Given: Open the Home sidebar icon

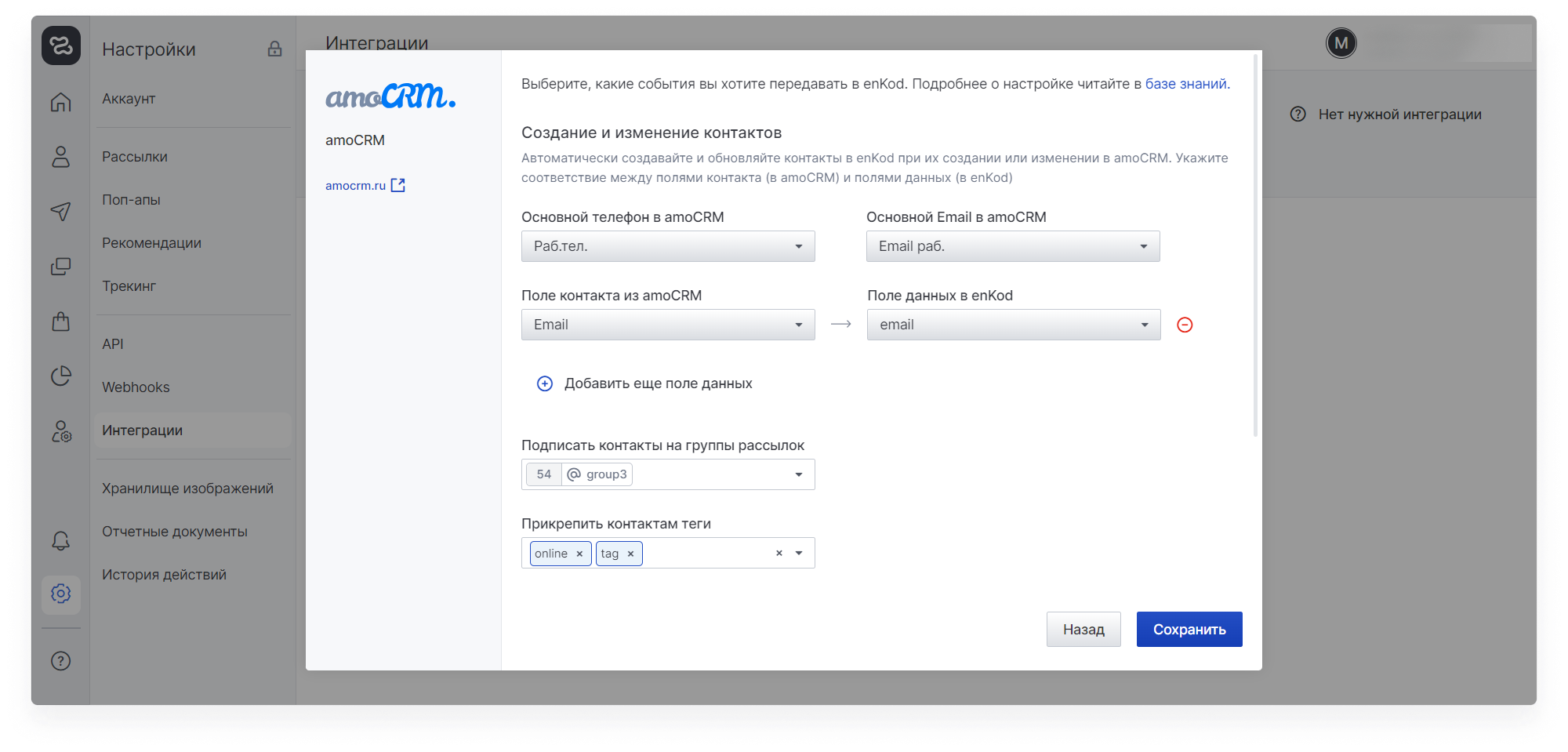Looking at the screenshot, I should (x=61, y=103).
